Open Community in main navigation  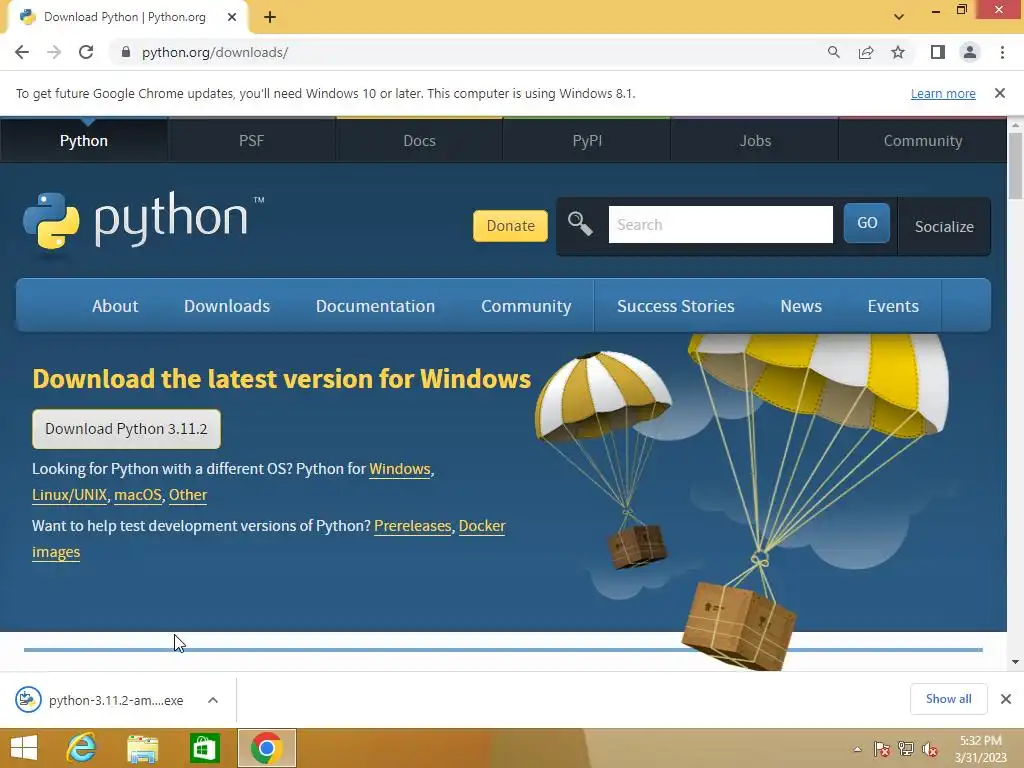526,306
